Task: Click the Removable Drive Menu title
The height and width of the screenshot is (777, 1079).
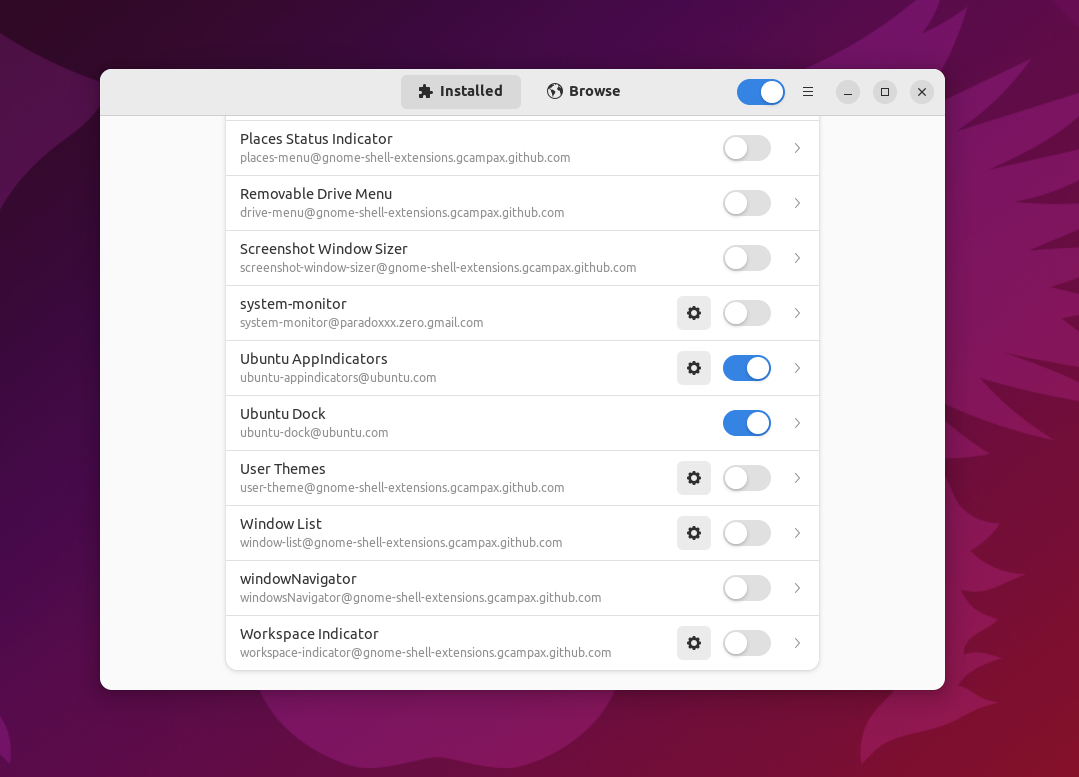Action: pos(316,194)
